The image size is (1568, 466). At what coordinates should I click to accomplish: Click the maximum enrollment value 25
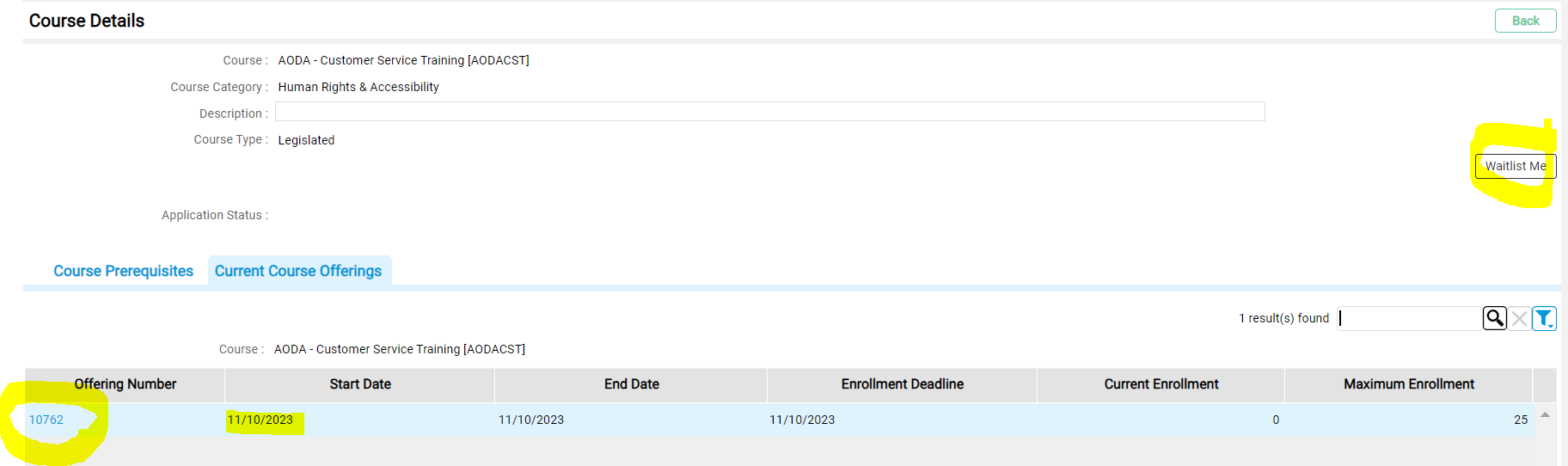[x=1521, y=420]
